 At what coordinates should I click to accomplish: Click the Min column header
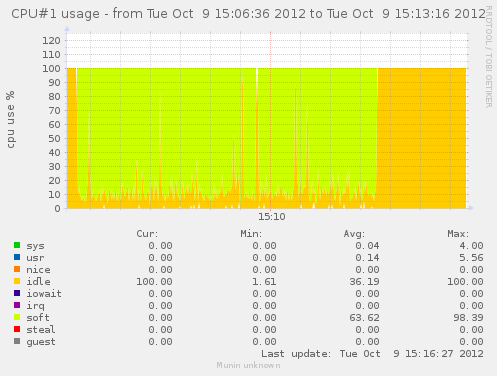[251, 234]
